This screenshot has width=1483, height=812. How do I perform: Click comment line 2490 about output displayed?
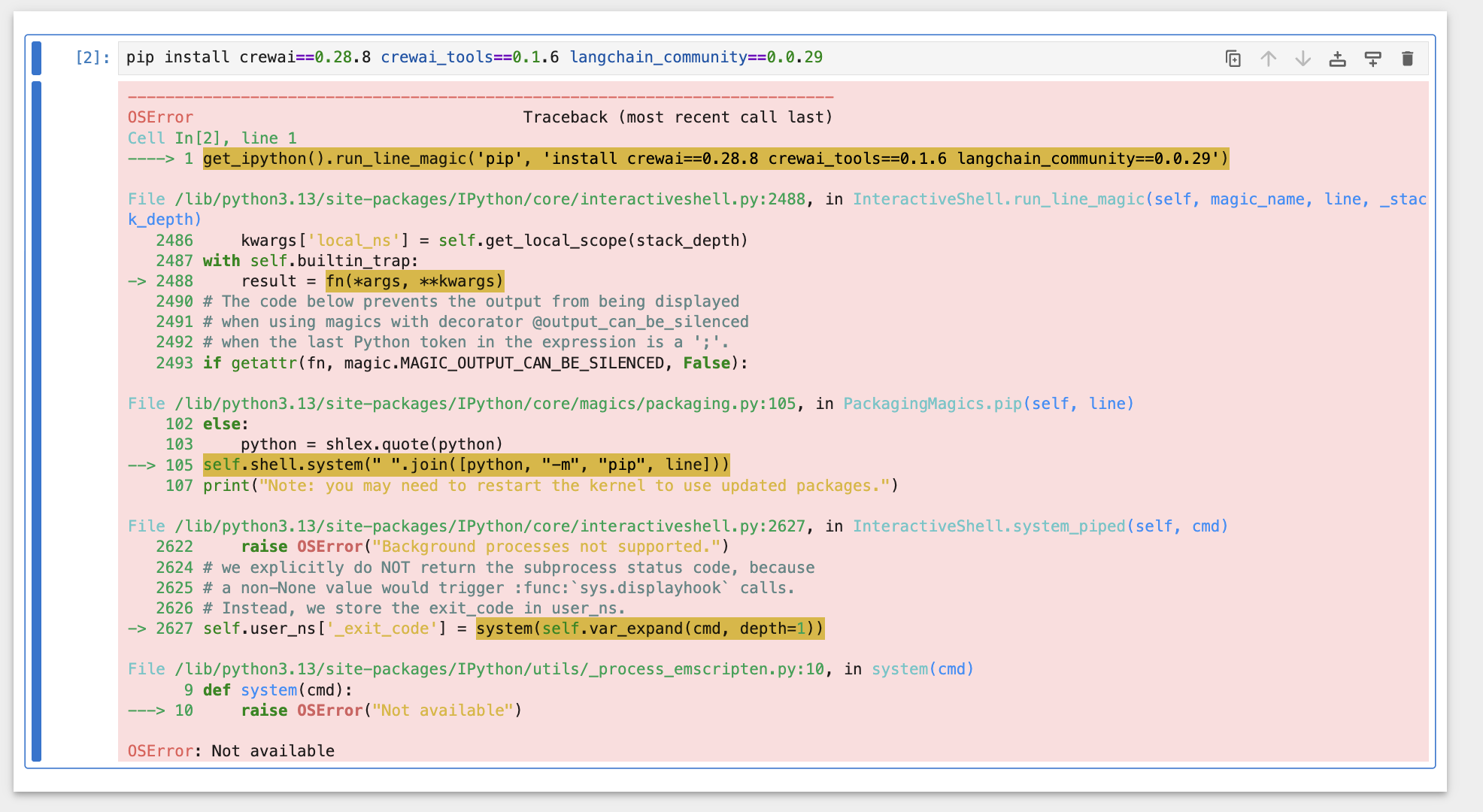[471, 301]
